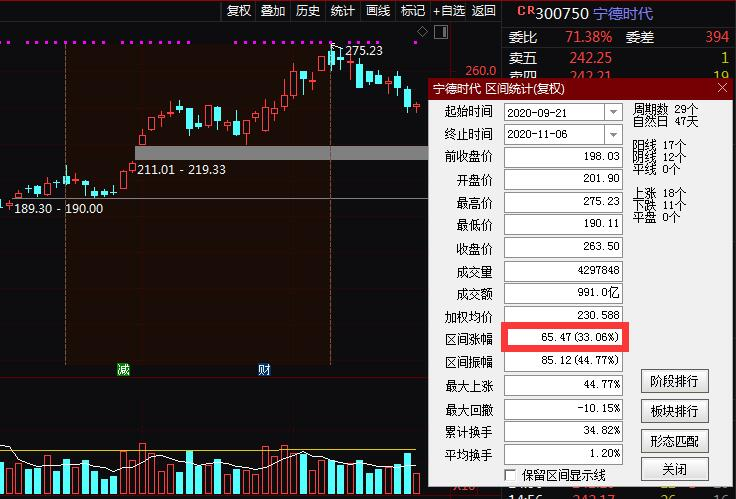Click the 阶段排行 button
The width and height of the screenshot is (736, 499).
pos(675,381)
